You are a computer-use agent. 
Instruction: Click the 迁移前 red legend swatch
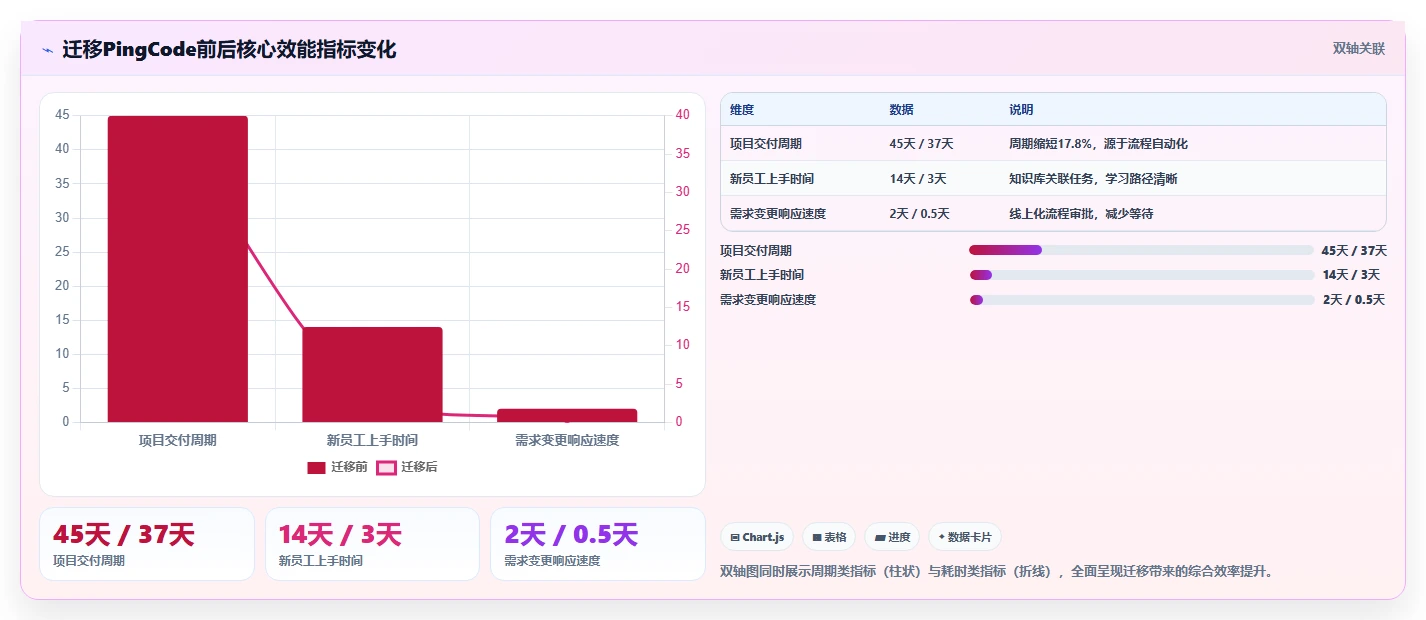click(316, 467)
